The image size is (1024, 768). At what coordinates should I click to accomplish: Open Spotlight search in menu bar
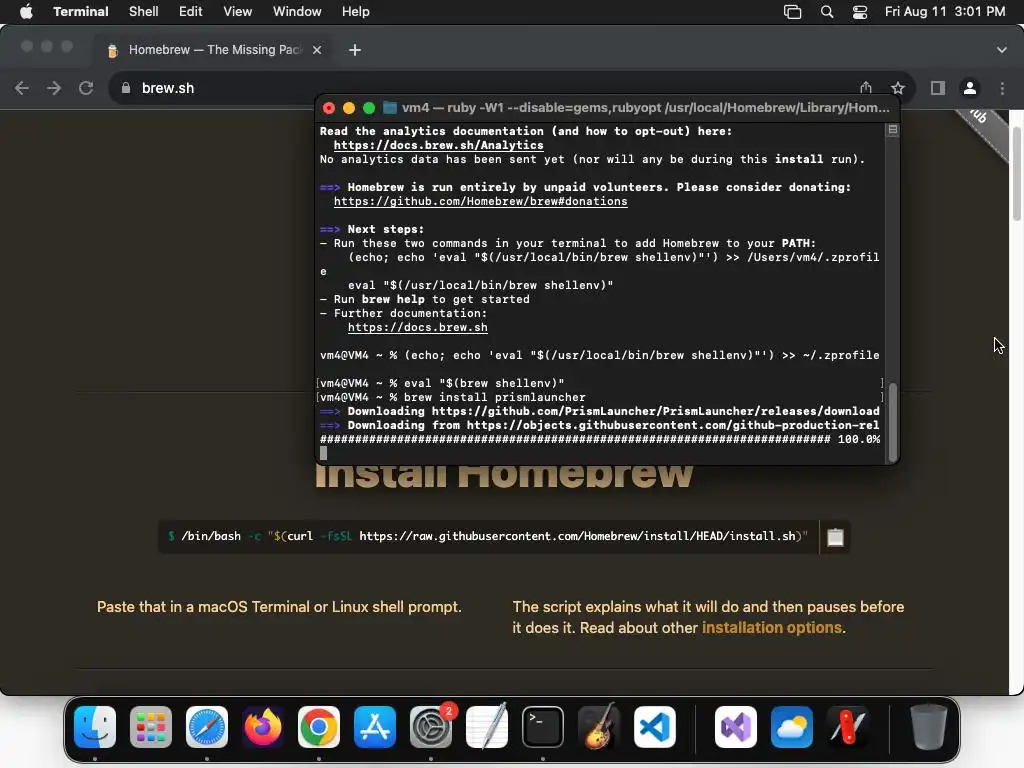[827, 12]
